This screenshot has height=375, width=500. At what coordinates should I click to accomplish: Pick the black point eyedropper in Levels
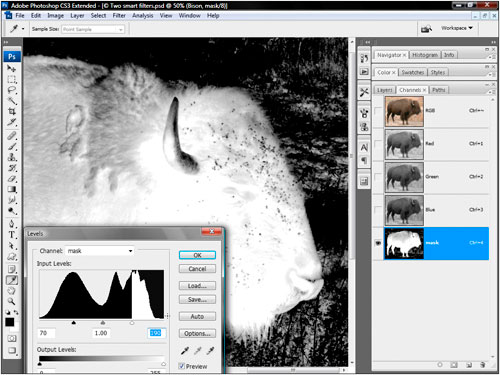(184, 350)
